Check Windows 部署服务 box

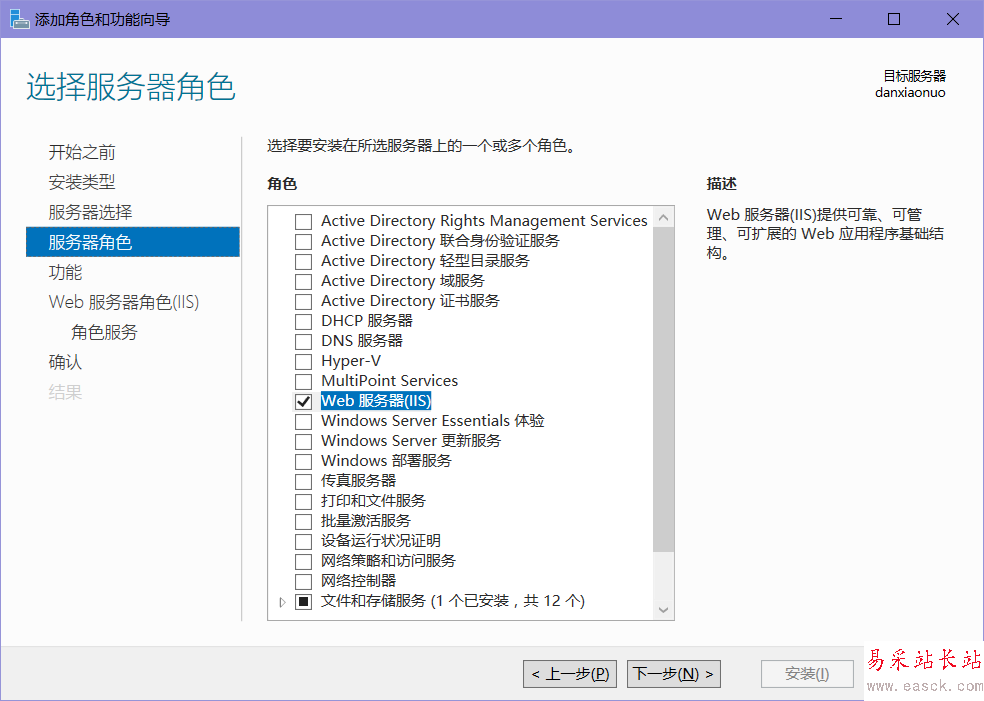pos(303,462)
